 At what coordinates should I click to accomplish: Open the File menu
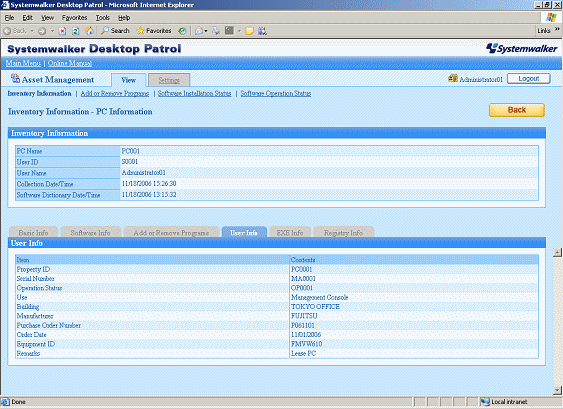pyautogui.click(x=9, y=18)
